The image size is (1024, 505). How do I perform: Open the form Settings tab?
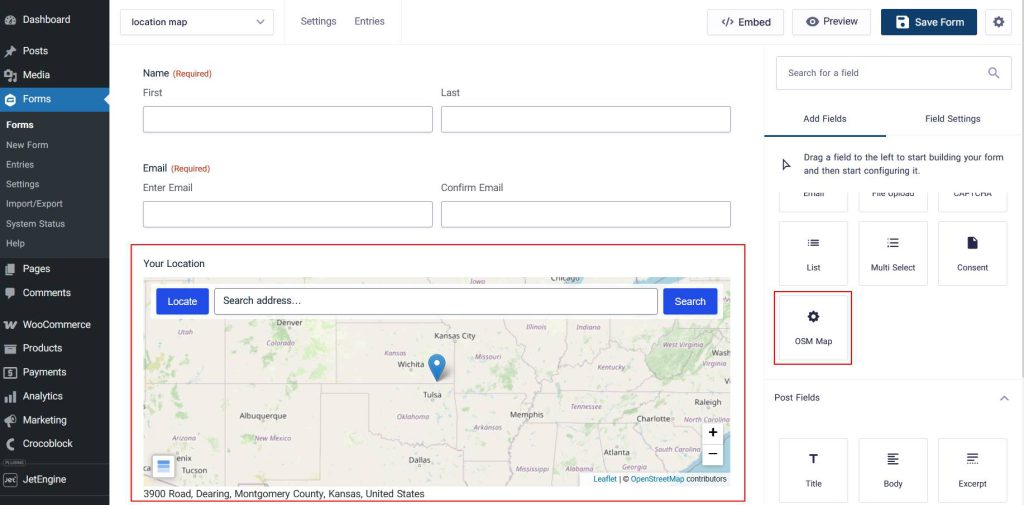(318, 22)
